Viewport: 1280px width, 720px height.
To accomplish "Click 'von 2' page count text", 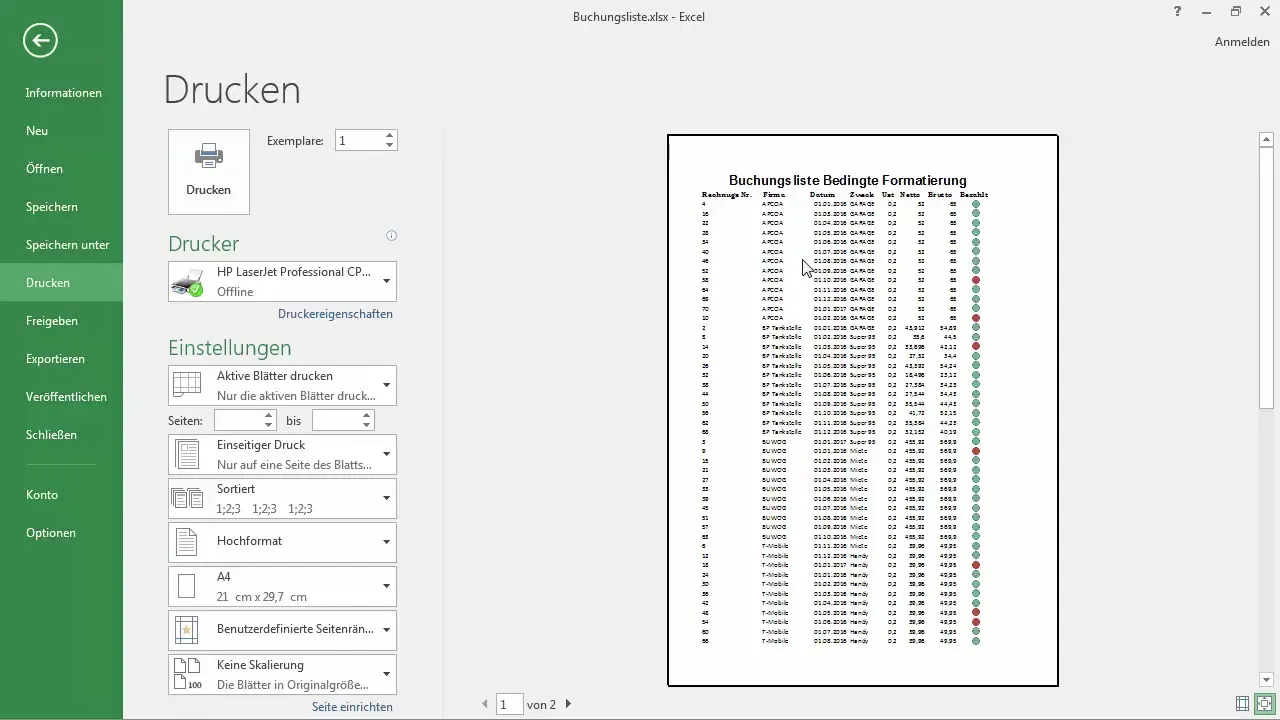I will click(x=542, y=705).
